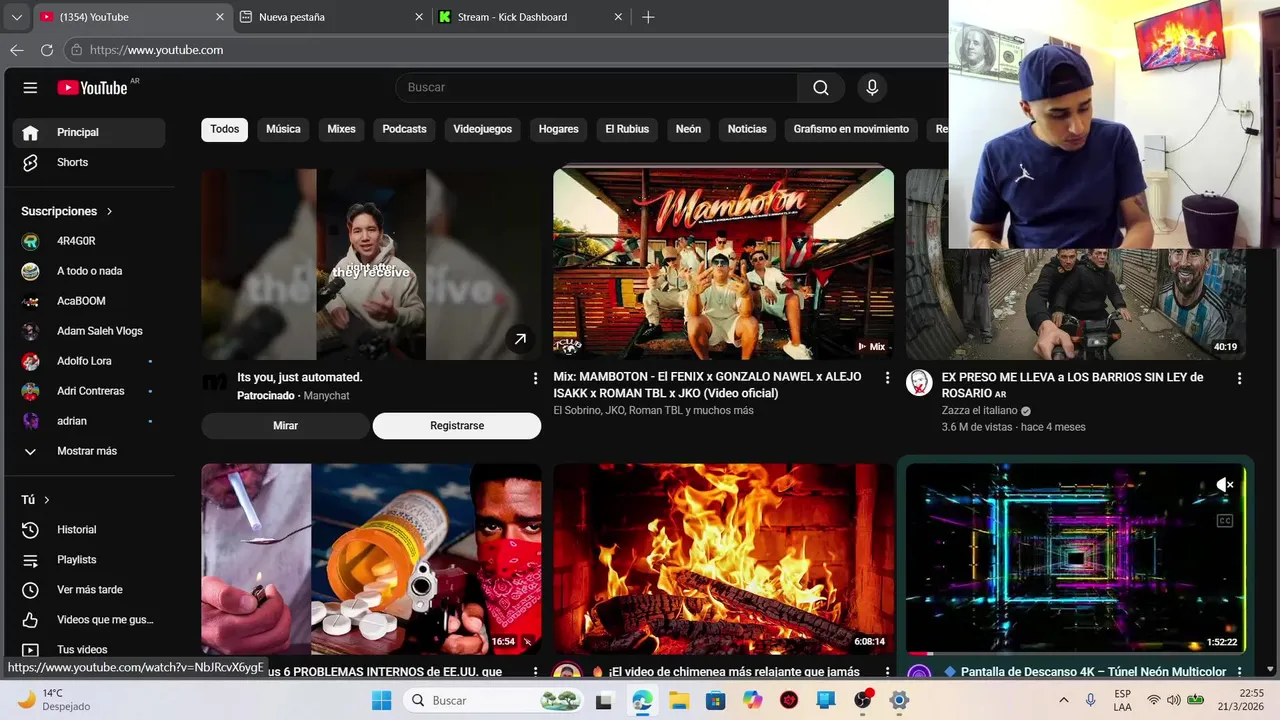Open the MAMBOTON video thumbnail

tap(724, 264)
